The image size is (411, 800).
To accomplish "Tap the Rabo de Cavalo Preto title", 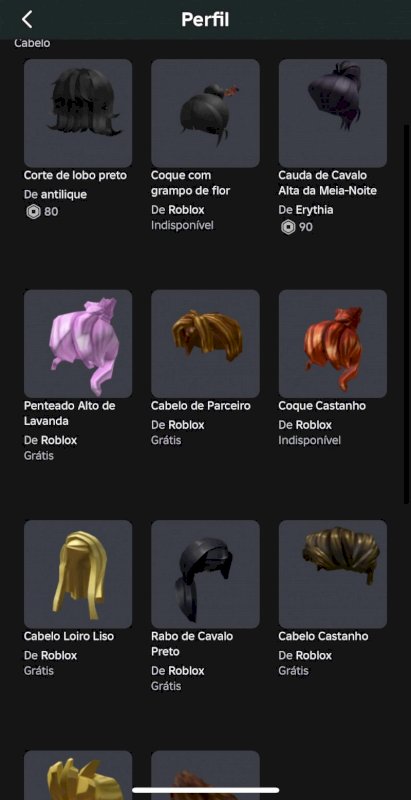I will click(192, 644).
